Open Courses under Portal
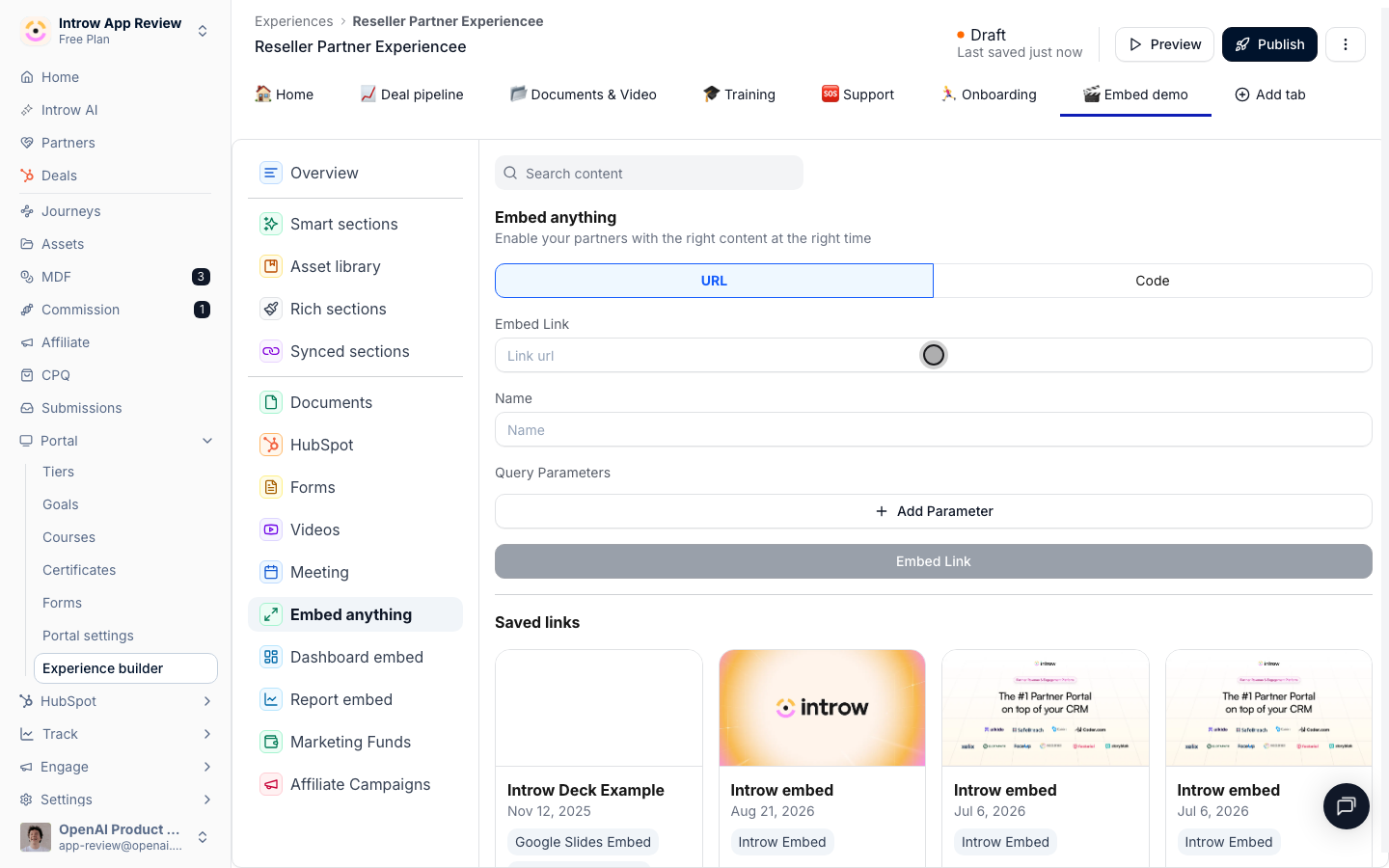Viewport: 1389px width, 868px height. pos(68,537)
